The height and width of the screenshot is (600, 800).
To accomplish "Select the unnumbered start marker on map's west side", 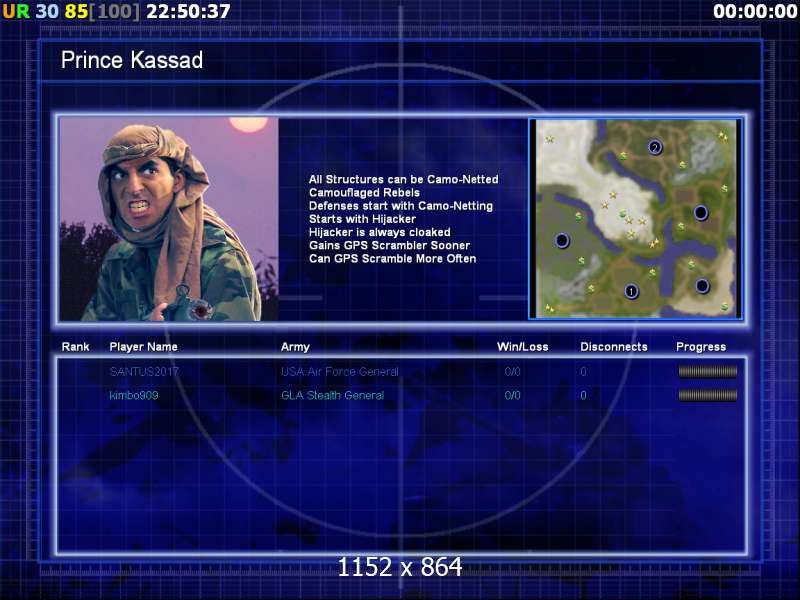I will click(x=562, y=240).
